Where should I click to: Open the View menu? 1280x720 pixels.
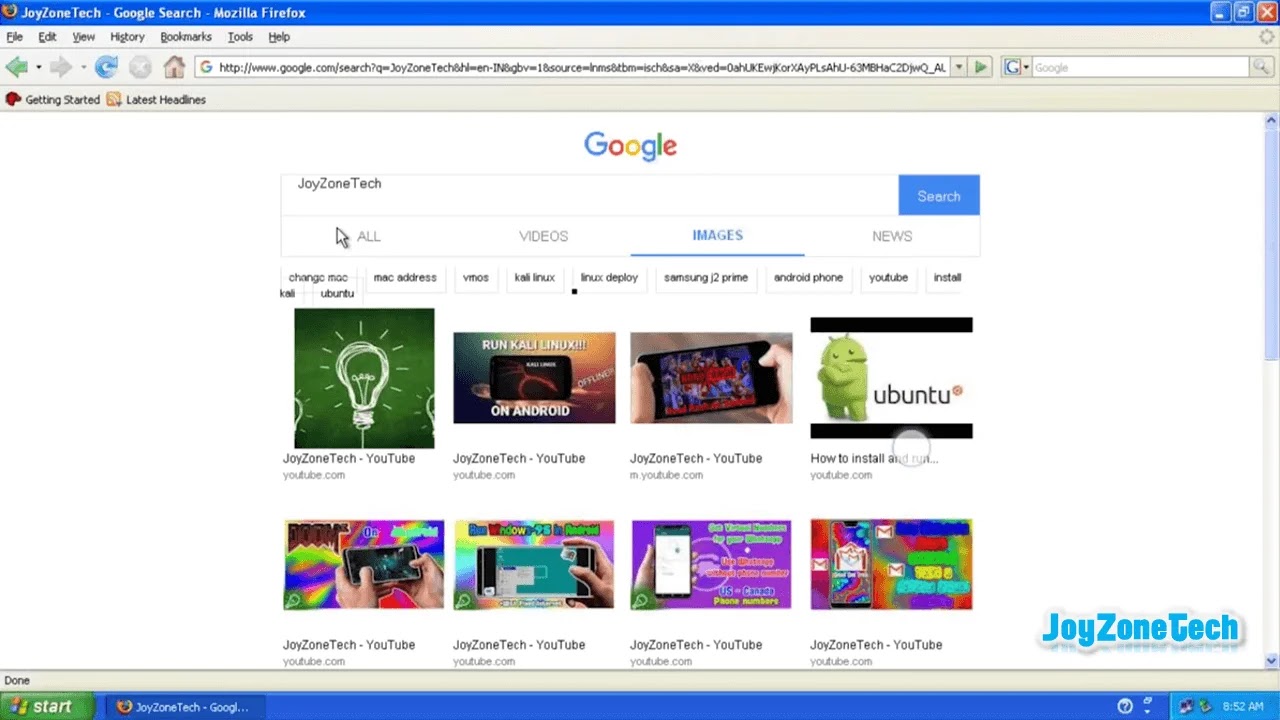pos(83,37)
